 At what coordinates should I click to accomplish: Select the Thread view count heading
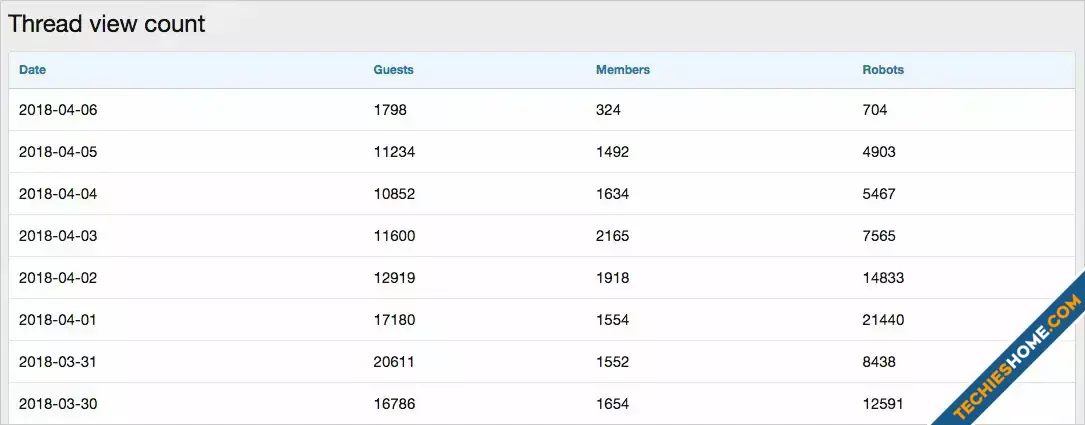(x=107, y=24)
